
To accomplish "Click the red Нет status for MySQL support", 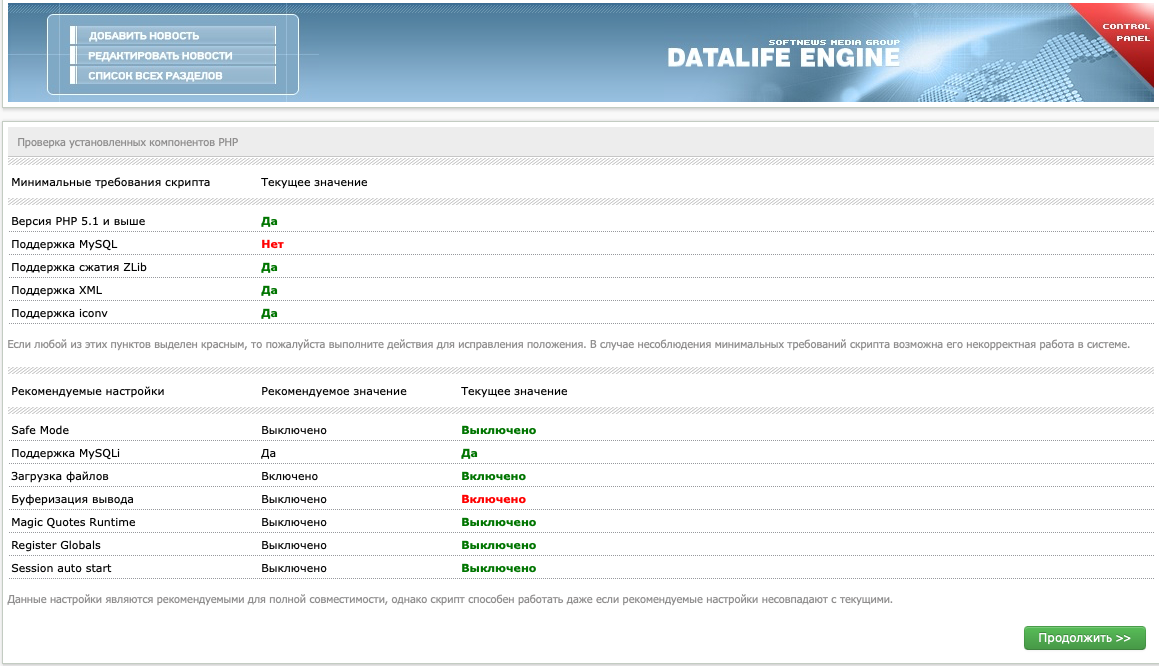I will (271, 244).
